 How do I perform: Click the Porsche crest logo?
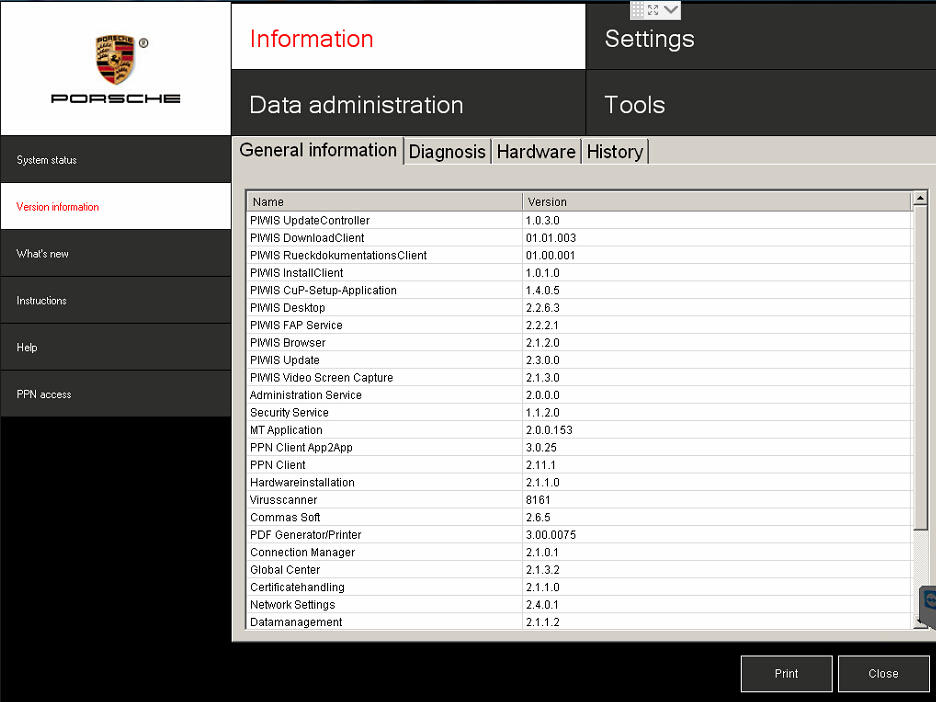(x=116, y=59)
